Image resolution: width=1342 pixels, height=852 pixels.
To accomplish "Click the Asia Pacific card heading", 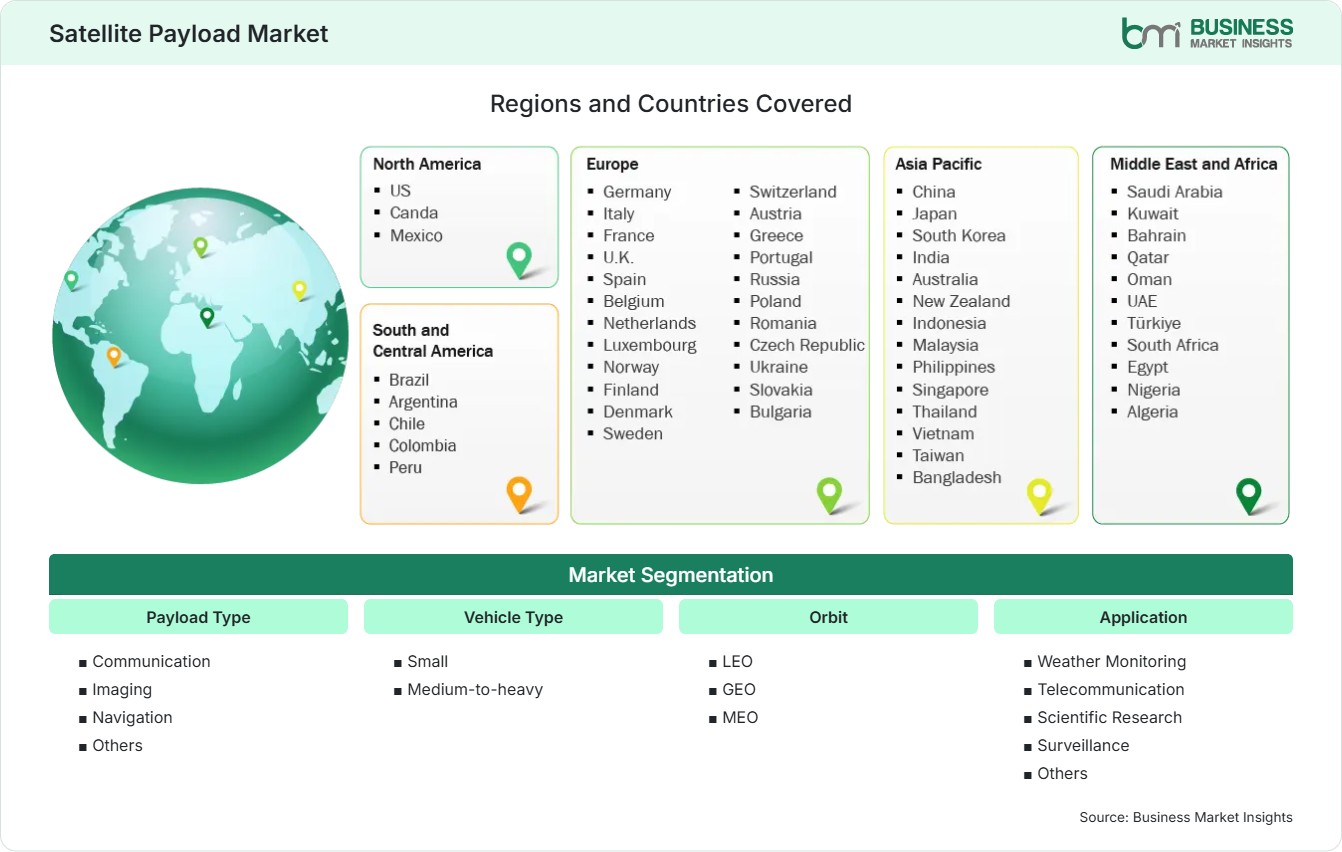I will point(939,164).
